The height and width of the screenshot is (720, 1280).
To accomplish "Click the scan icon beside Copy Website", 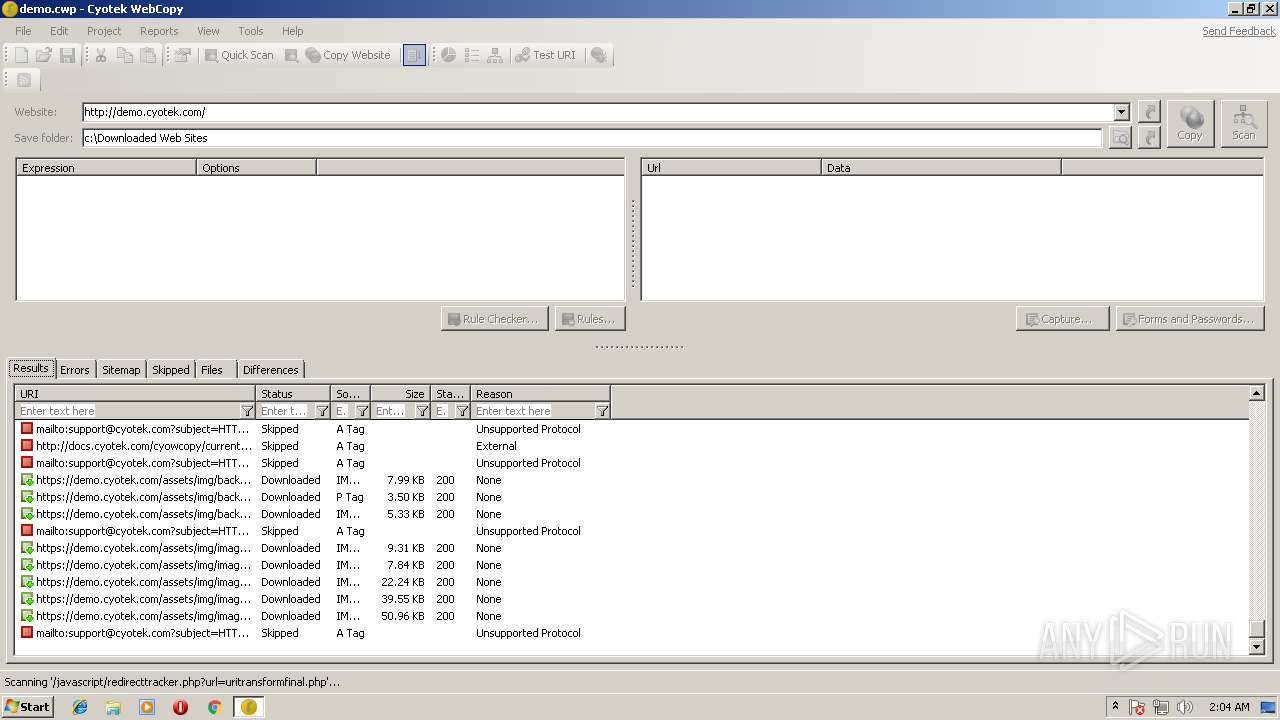I will [x=291, y=55].
